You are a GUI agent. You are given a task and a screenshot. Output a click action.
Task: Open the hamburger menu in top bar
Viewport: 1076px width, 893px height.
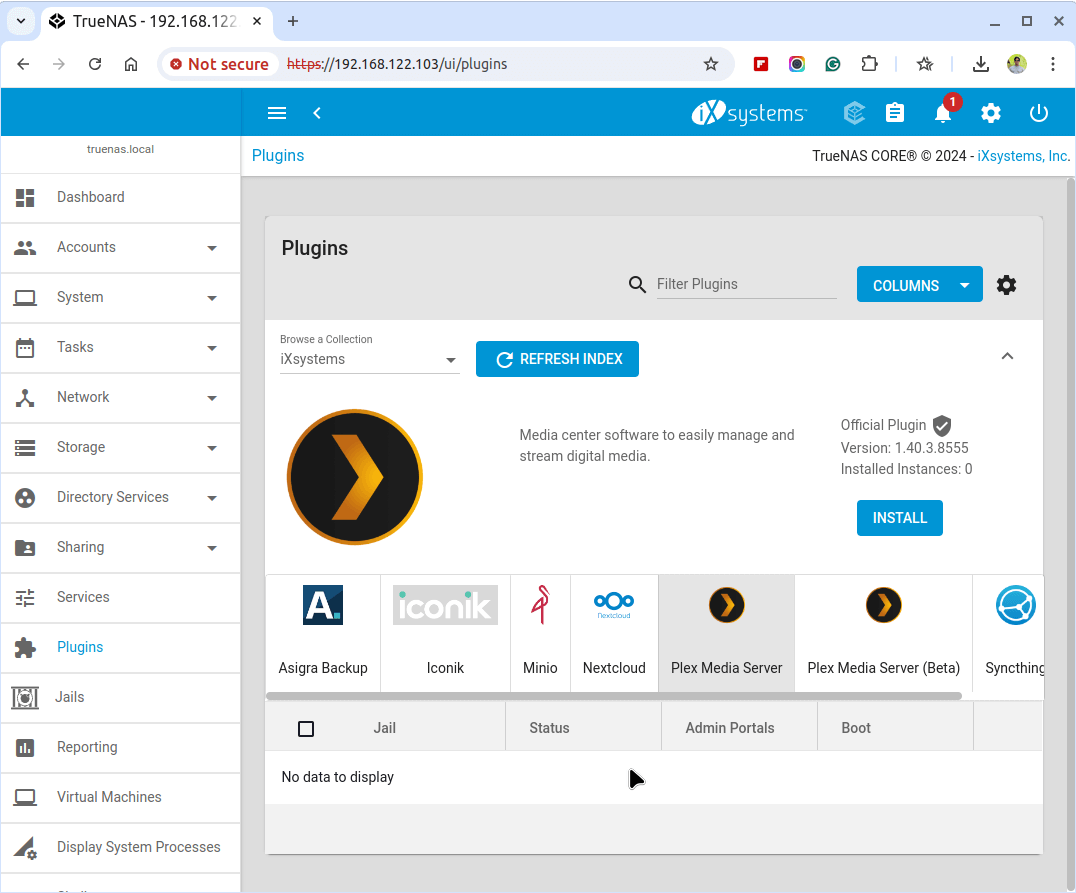click(277, 113)
